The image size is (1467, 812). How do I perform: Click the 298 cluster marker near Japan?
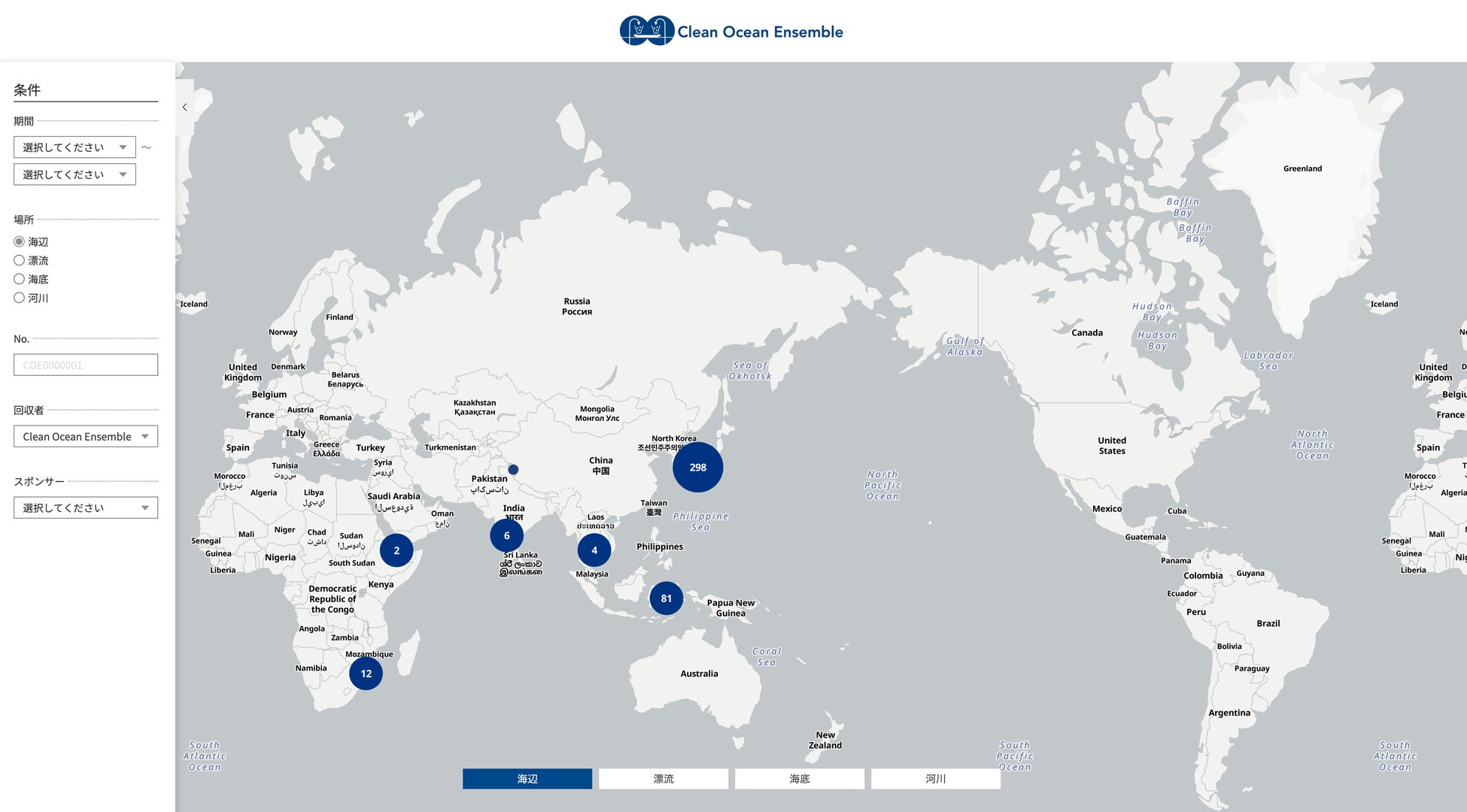click(697, 467)
